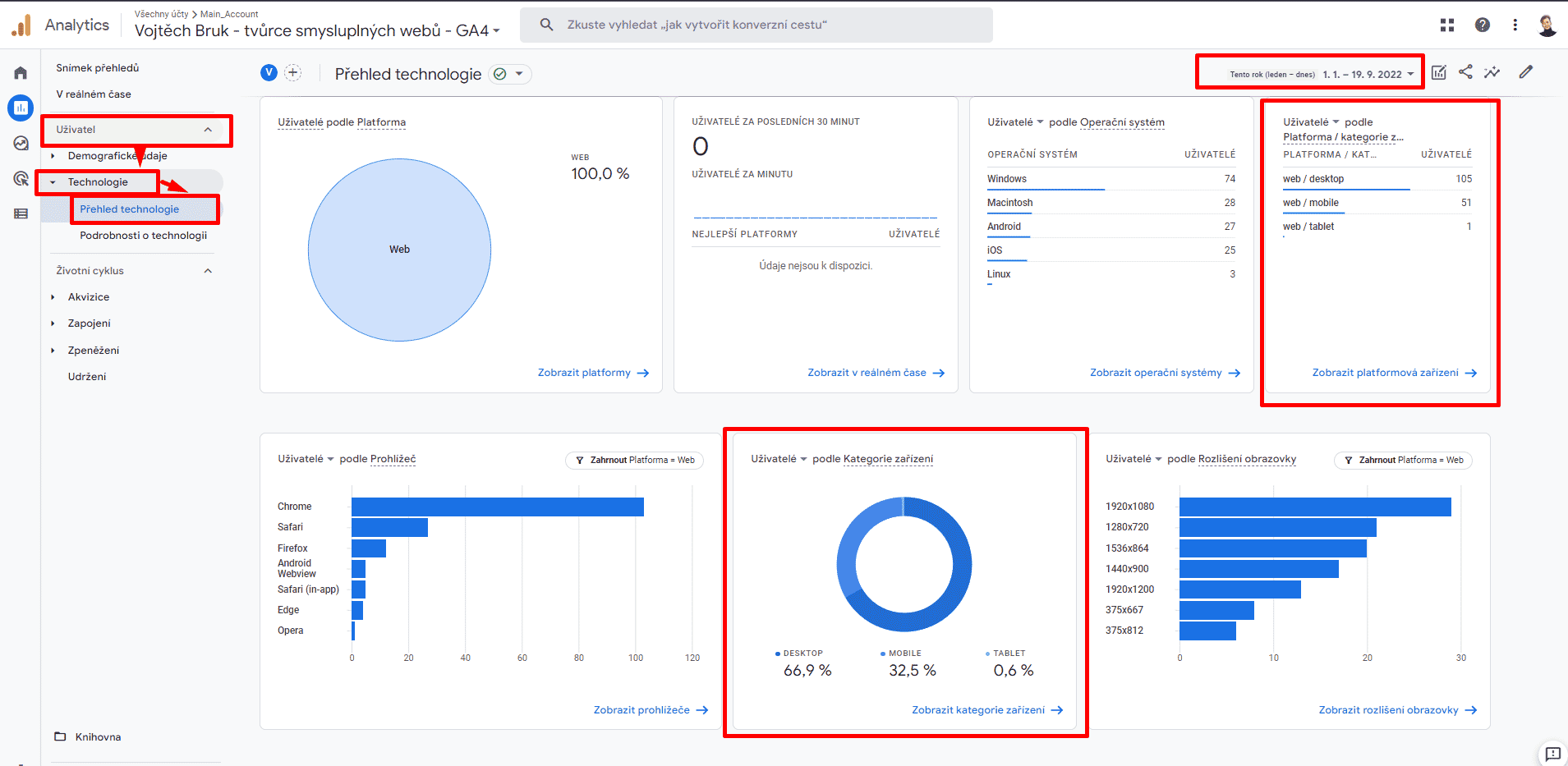Share this report via share icon
The image size is (1568, 766).
tap(1466, 72)
